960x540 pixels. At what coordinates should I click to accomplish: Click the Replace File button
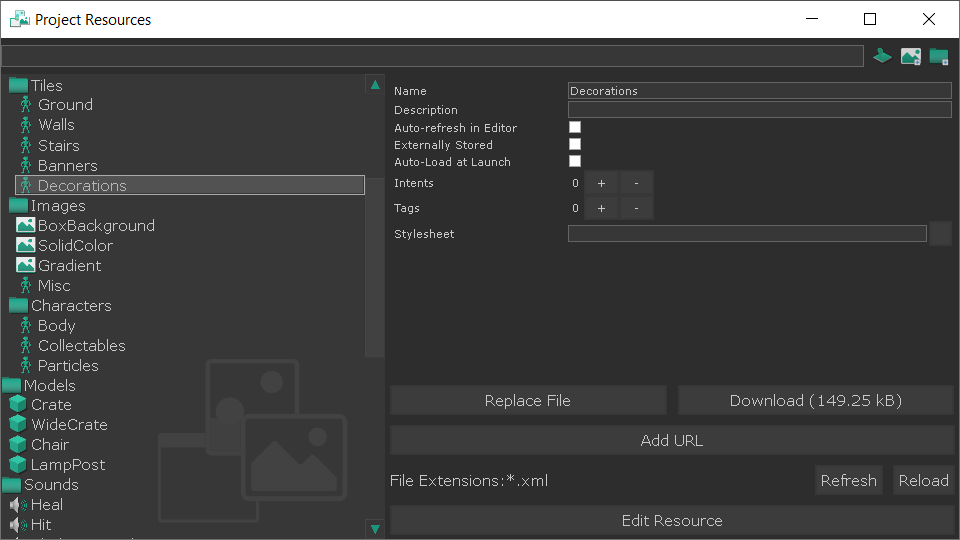(x=528, y=400)
